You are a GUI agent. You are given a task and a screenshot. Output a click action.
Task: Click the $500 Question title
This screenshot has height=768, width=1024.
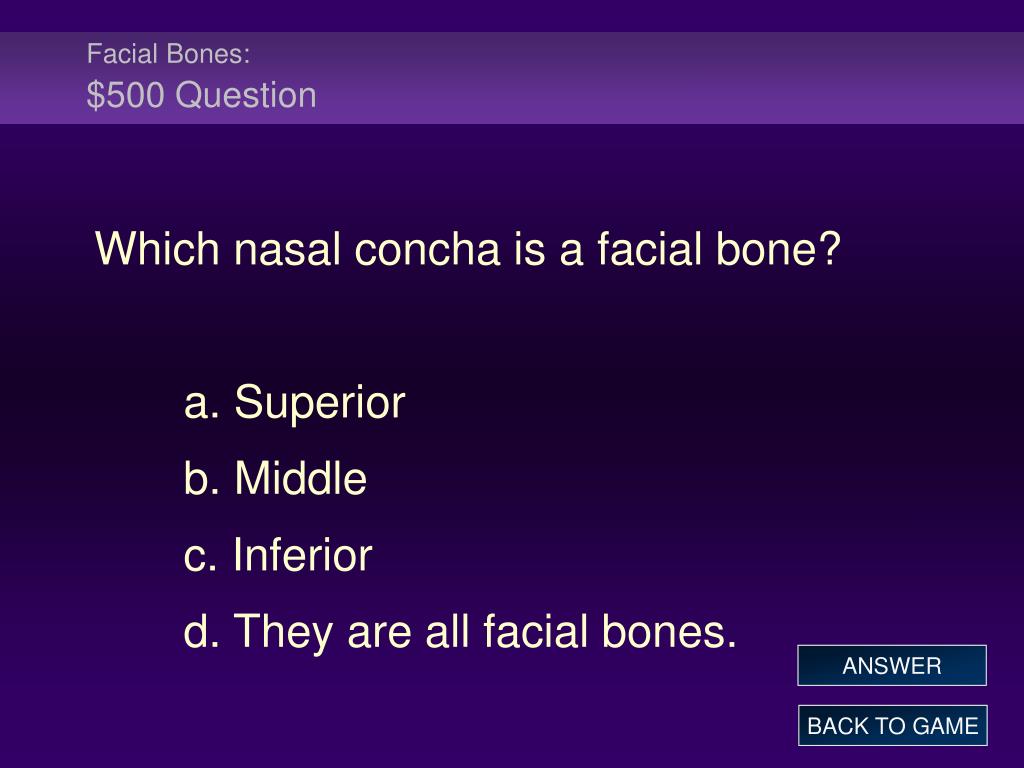[x=202, y=95]
